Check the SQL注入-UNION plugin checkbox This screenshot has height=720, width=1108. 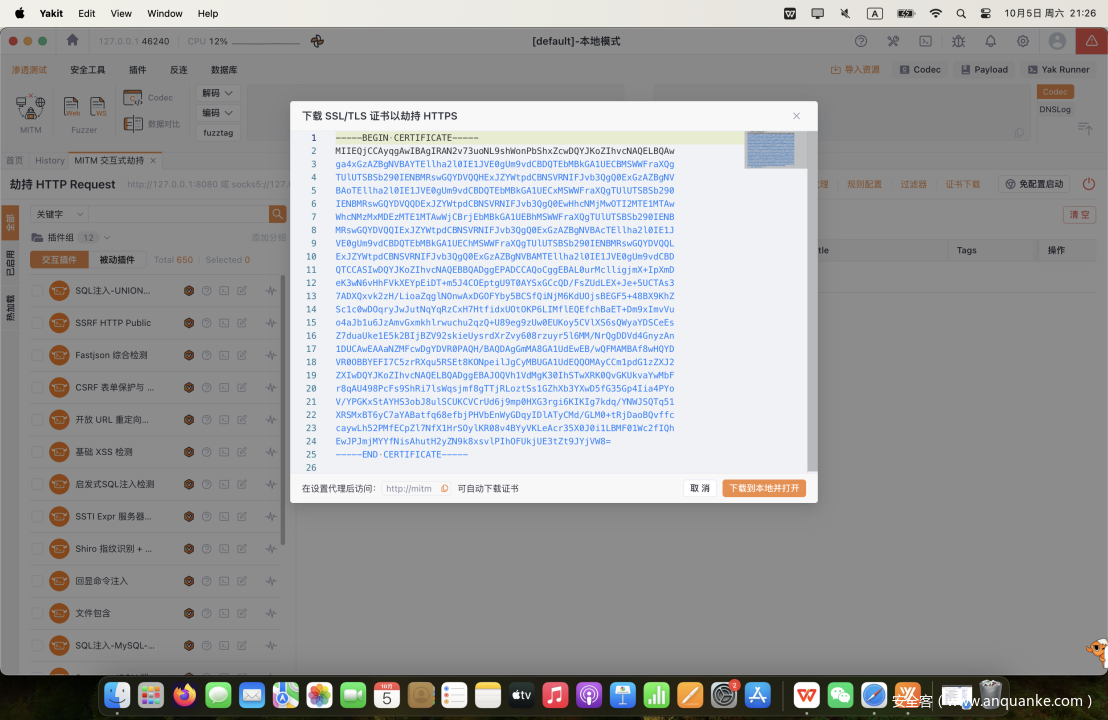point(37,290)
